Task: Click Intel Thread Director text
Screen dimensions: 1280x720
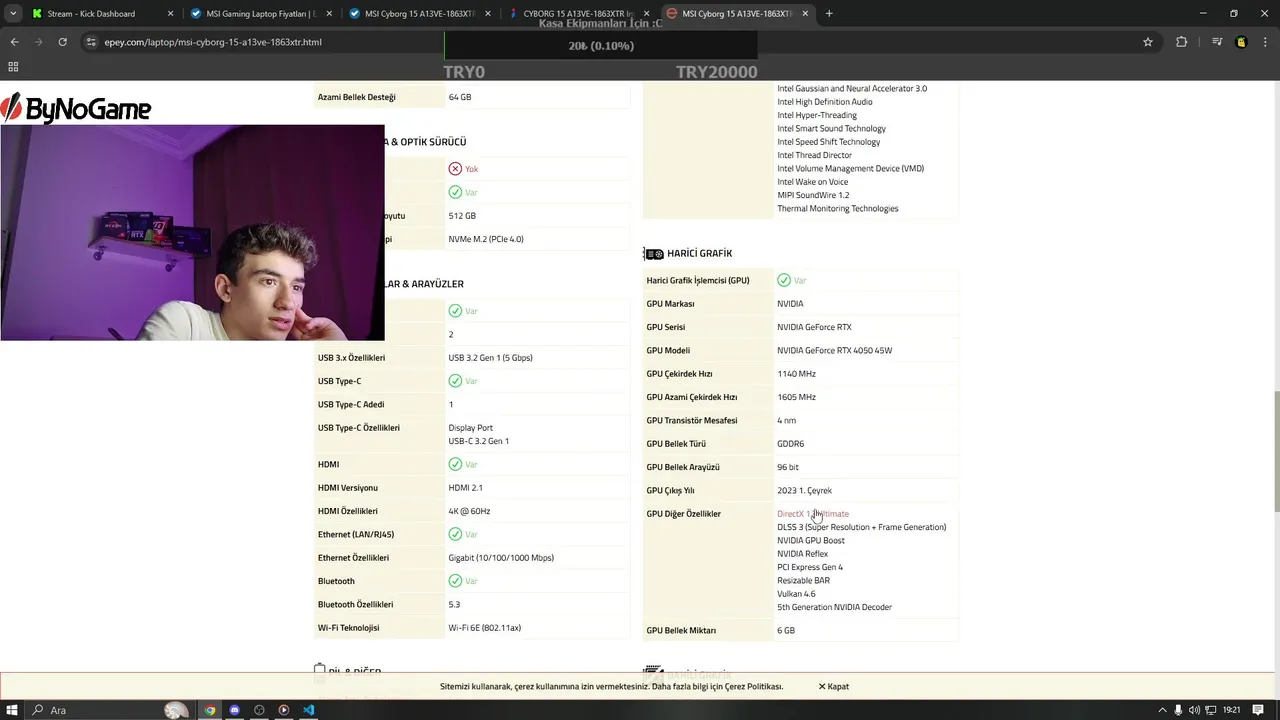Action: (x=814, y=155)
